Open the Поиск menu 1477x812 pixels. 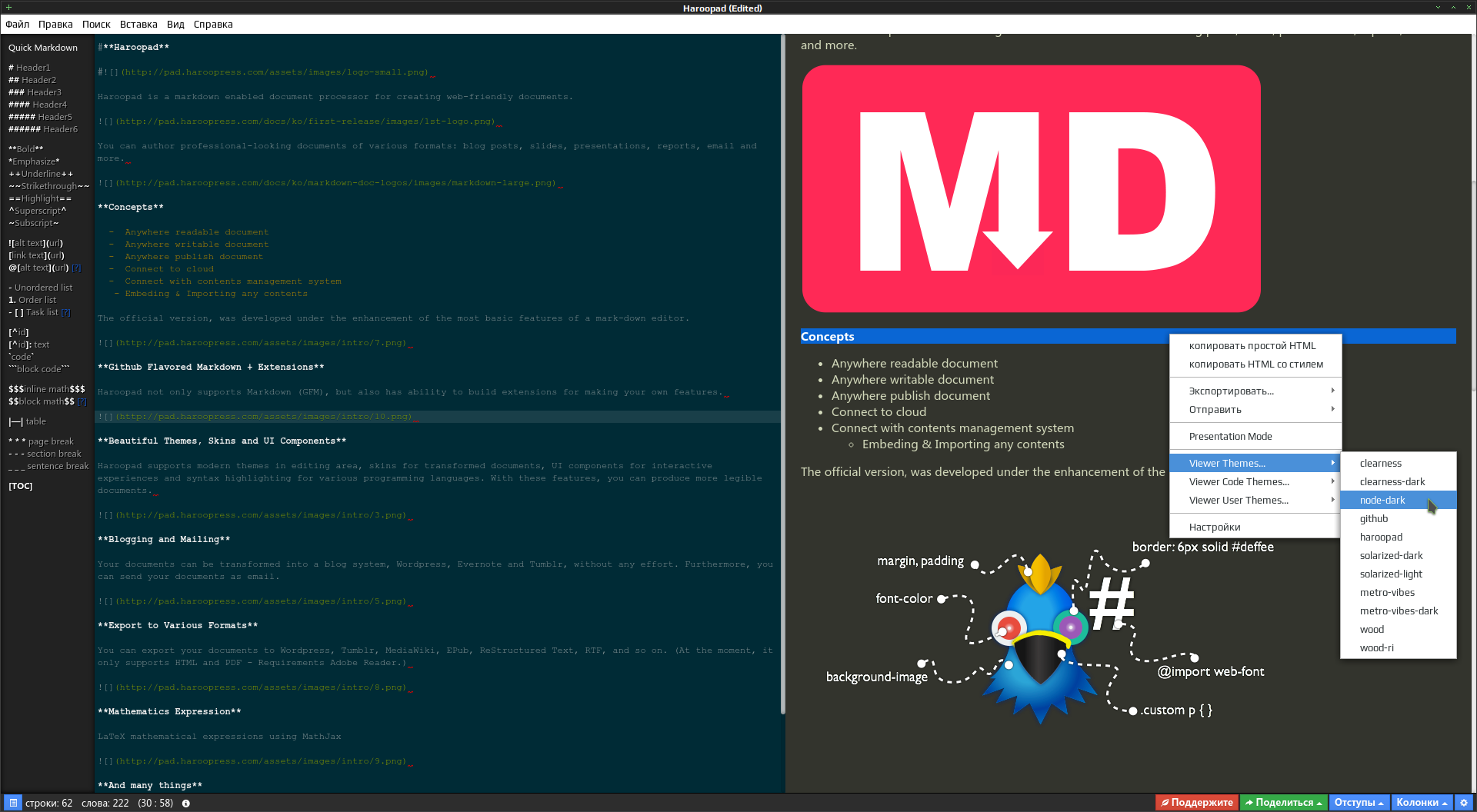[97, 25]
